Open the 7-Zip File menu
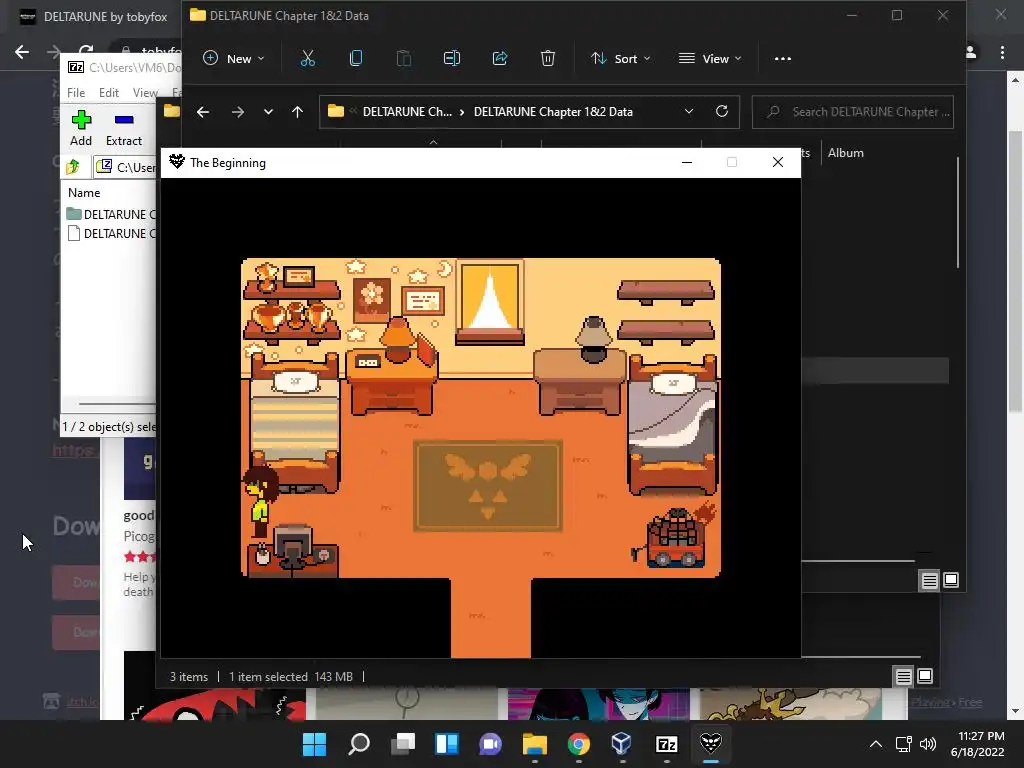The width and height of the screenshot is (1024, 768). 76,93
